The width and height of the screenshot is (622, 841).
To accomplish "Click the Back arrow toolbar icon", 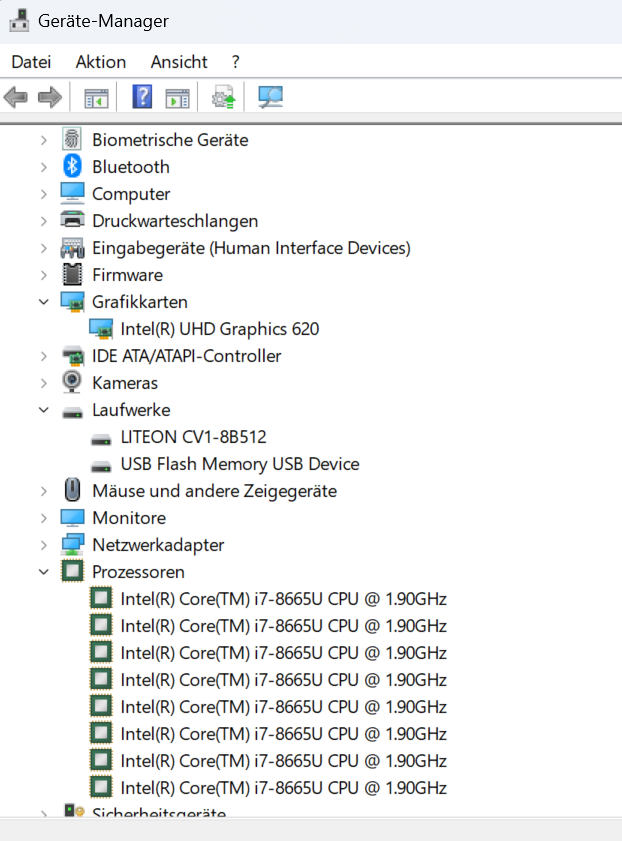I will 16,97.
